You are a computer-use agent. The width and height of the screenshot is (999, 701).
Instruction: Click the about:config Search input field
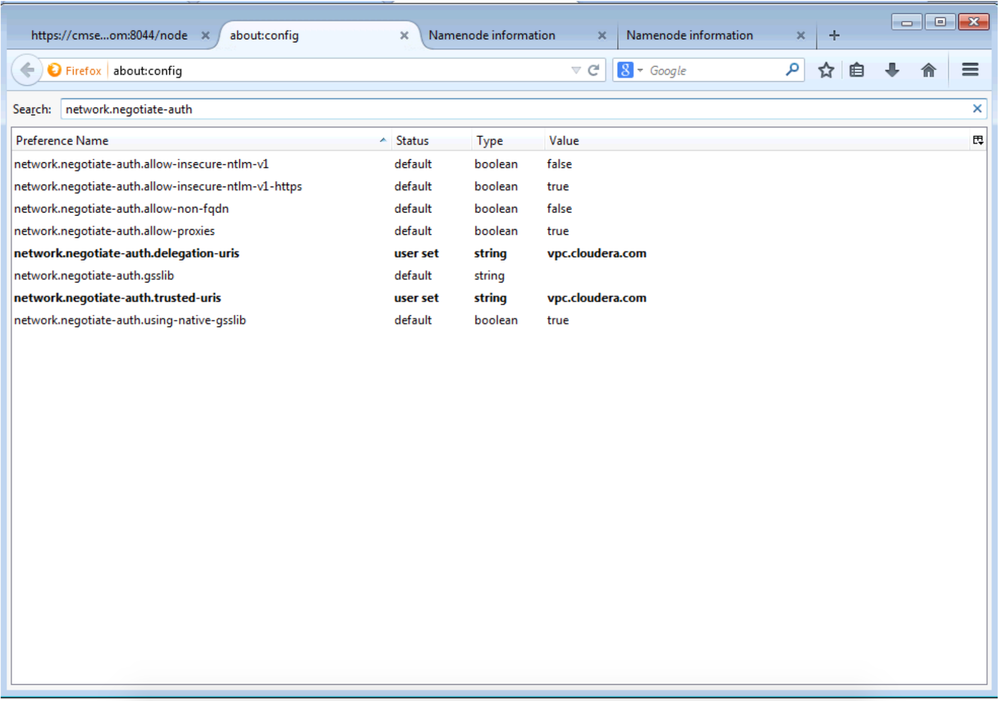point(516,109)
